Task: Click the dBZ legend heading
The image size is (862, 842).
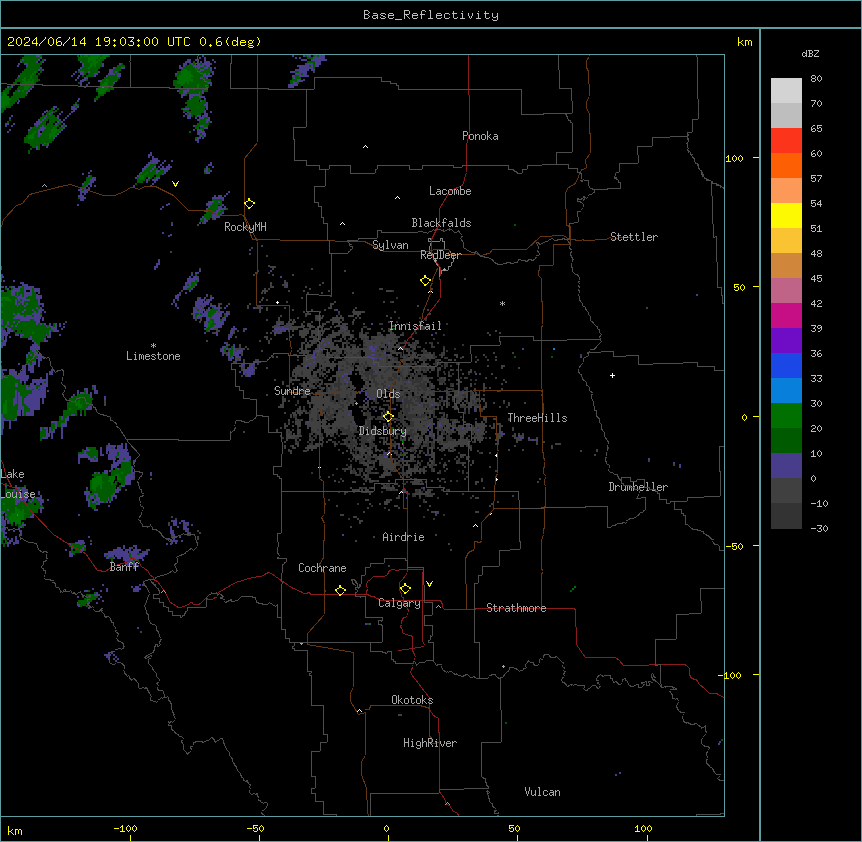Action: (810, 53)
